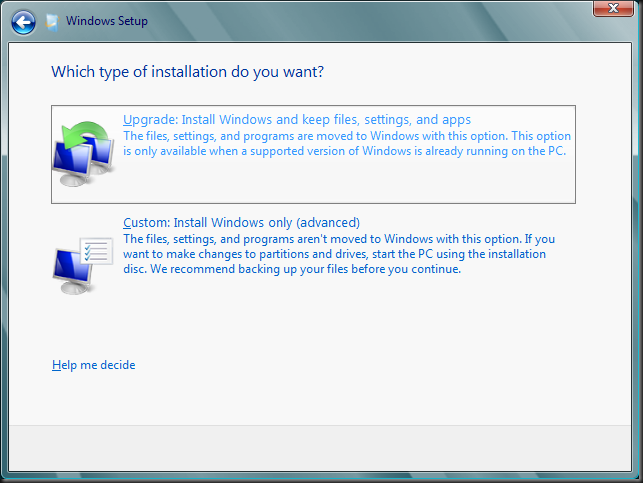Click the Upgrade two-computers icon
This screenshot has height=483, width=643.
(x=83, y=154)
